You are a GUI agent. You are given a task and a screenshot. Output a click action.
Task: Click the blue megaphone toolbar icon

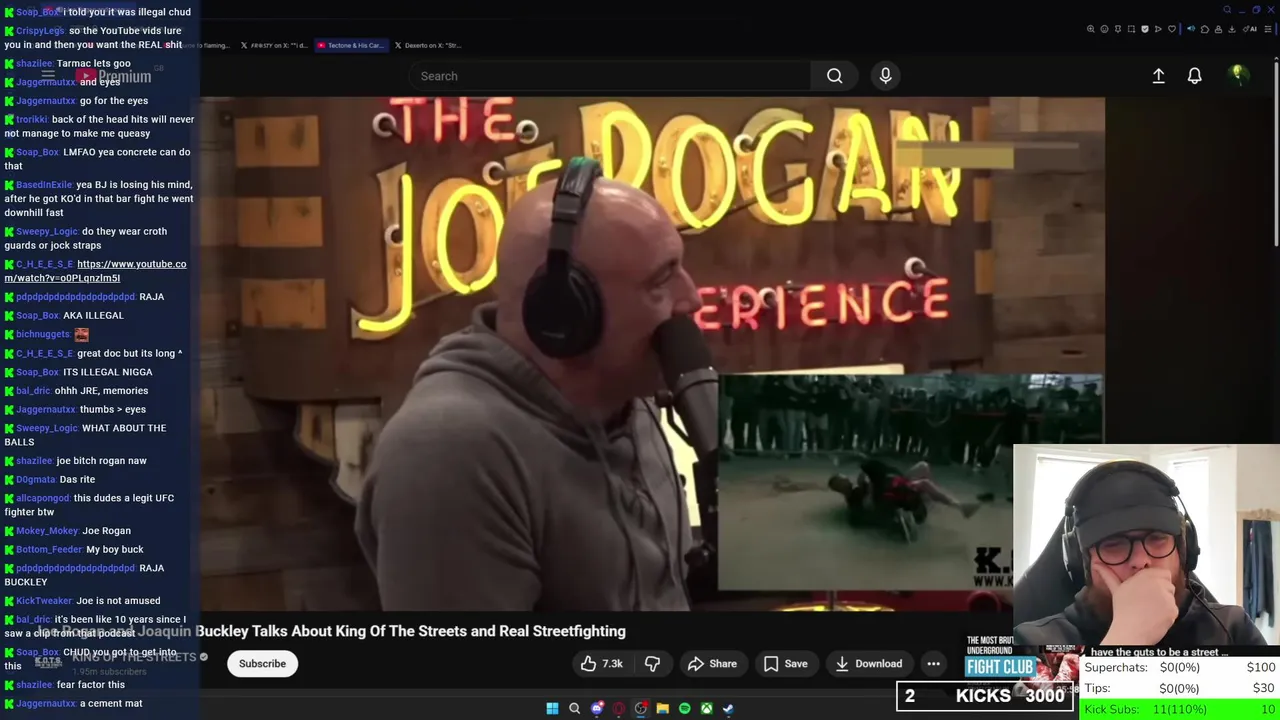[x=1191, y=29]
